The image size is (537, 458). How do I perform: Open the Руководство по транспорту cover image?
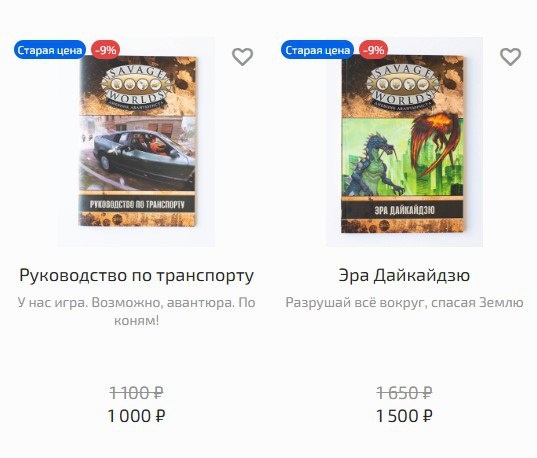pyautogui.click(x=137, y=141)
